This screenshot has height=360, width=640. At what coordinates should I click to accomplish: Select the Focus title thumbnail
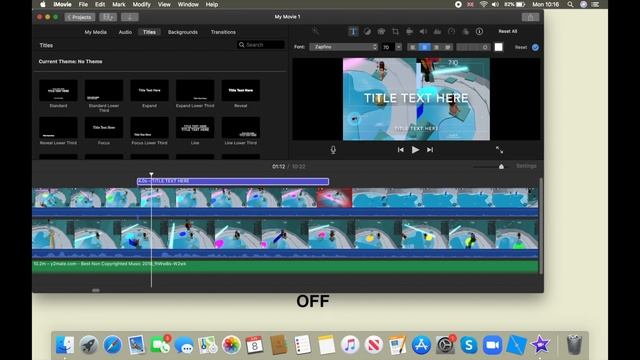[x=104, y=128]
